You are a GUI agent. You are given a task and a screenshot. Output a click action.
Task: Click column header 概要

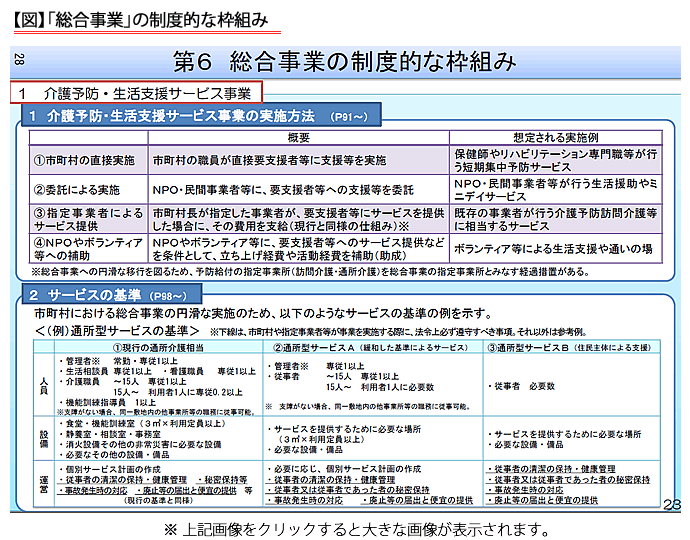tap(299, 138)
